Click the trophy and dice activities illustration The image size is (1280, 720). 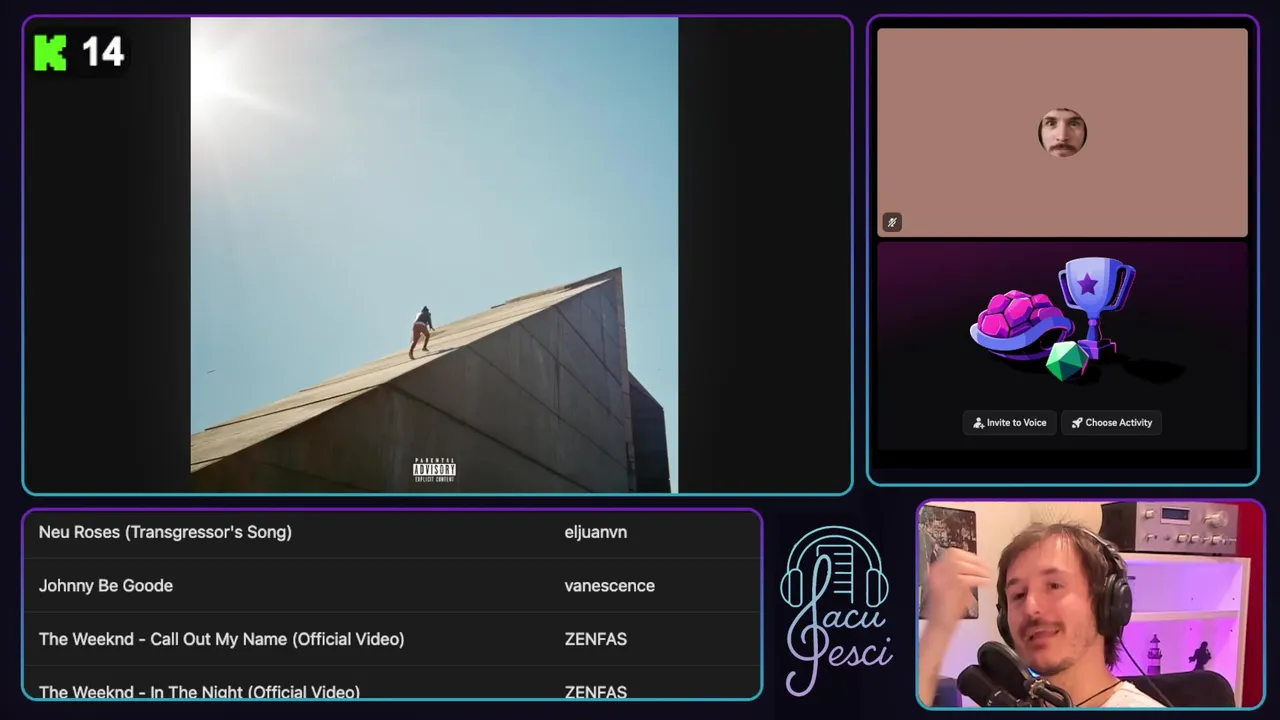(x=1062, y=318)
